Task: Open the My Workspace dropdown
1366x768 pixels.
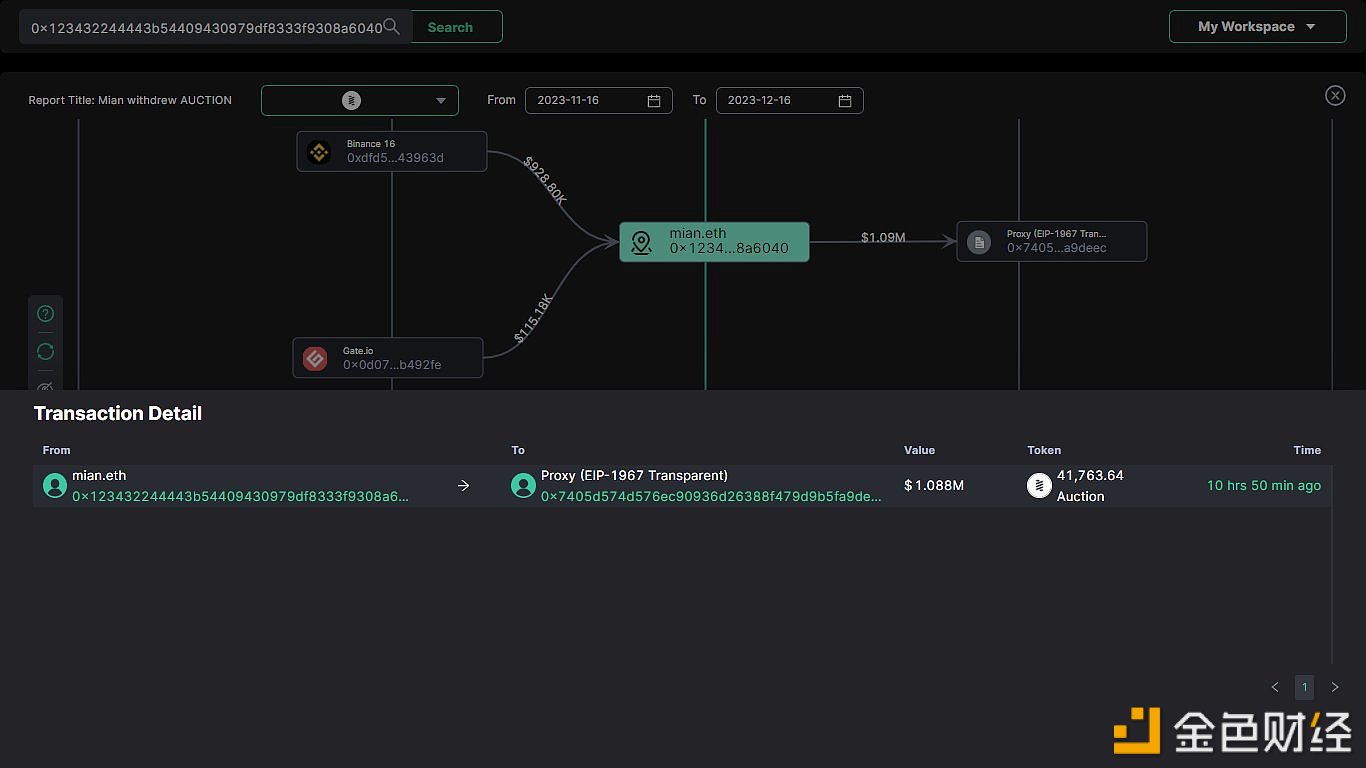Action: (x=1257, y=26)
